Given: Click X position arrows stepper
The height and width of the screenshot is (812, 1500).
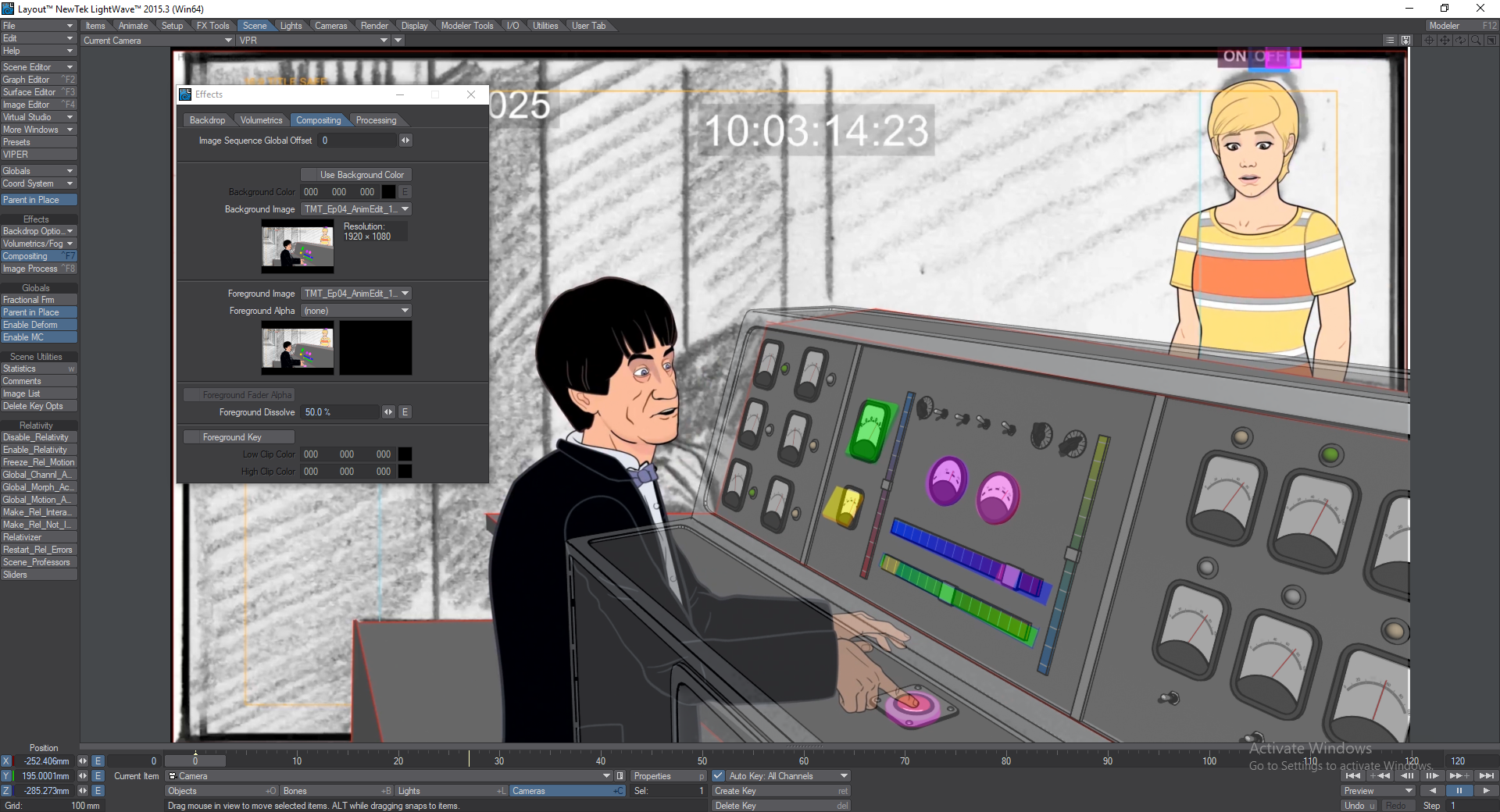Looking at the screenshot, I should (x=83, y=761).
